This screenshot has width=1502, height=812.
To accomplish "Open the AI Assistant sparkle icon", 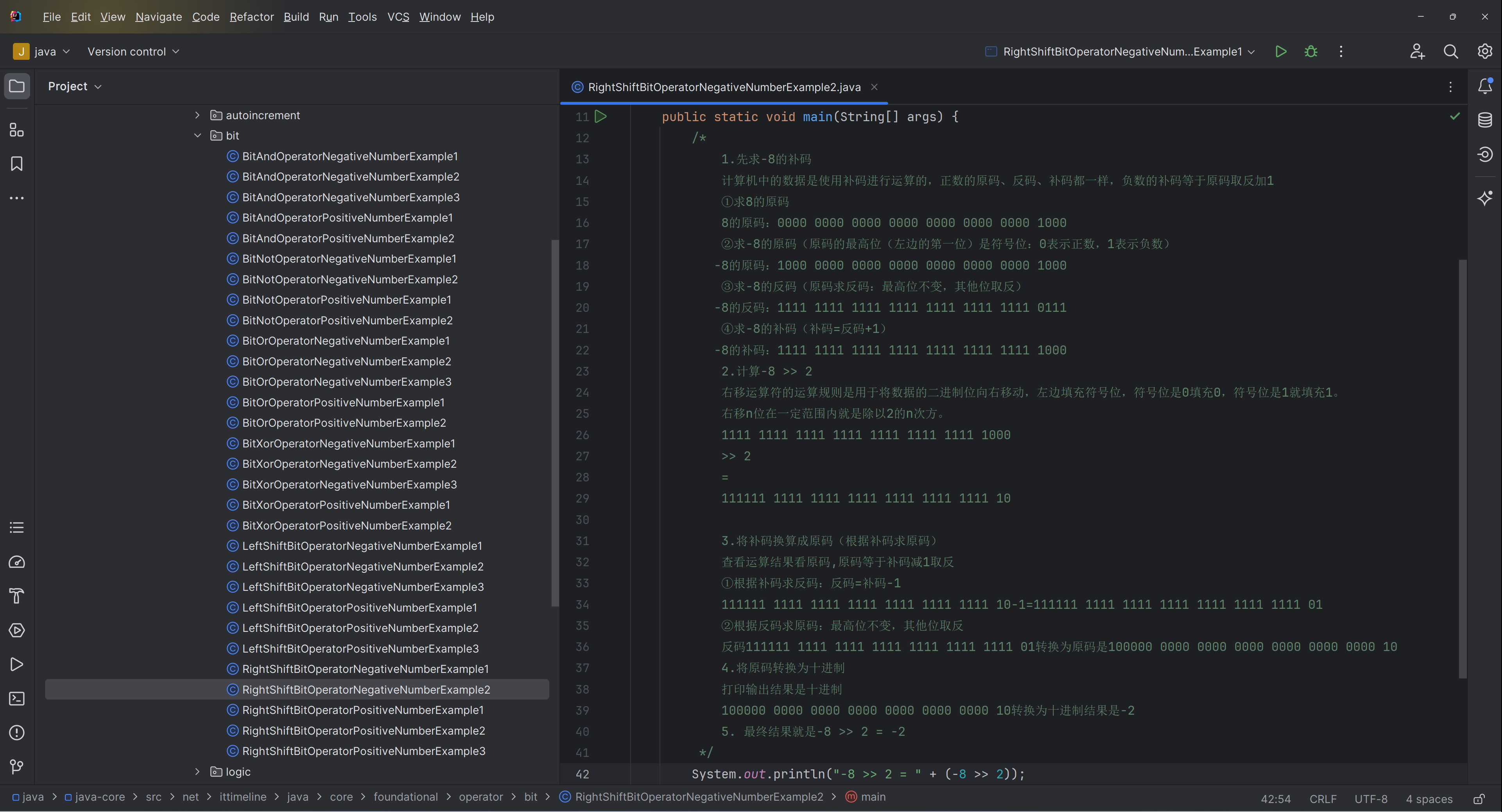I will (x=1485, y=198).
